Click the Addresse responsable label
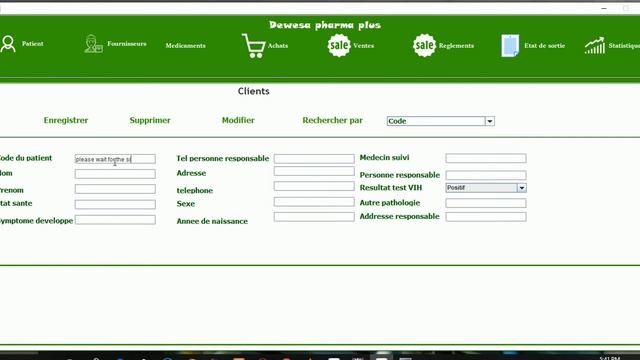The height and width of the screenshot is (360, 640). point(399,216)
